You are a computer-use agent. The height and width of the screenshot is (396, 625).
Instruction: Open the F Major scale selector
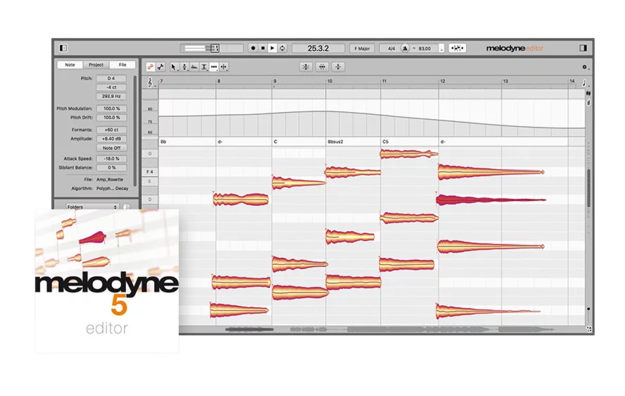click(362, 48)
